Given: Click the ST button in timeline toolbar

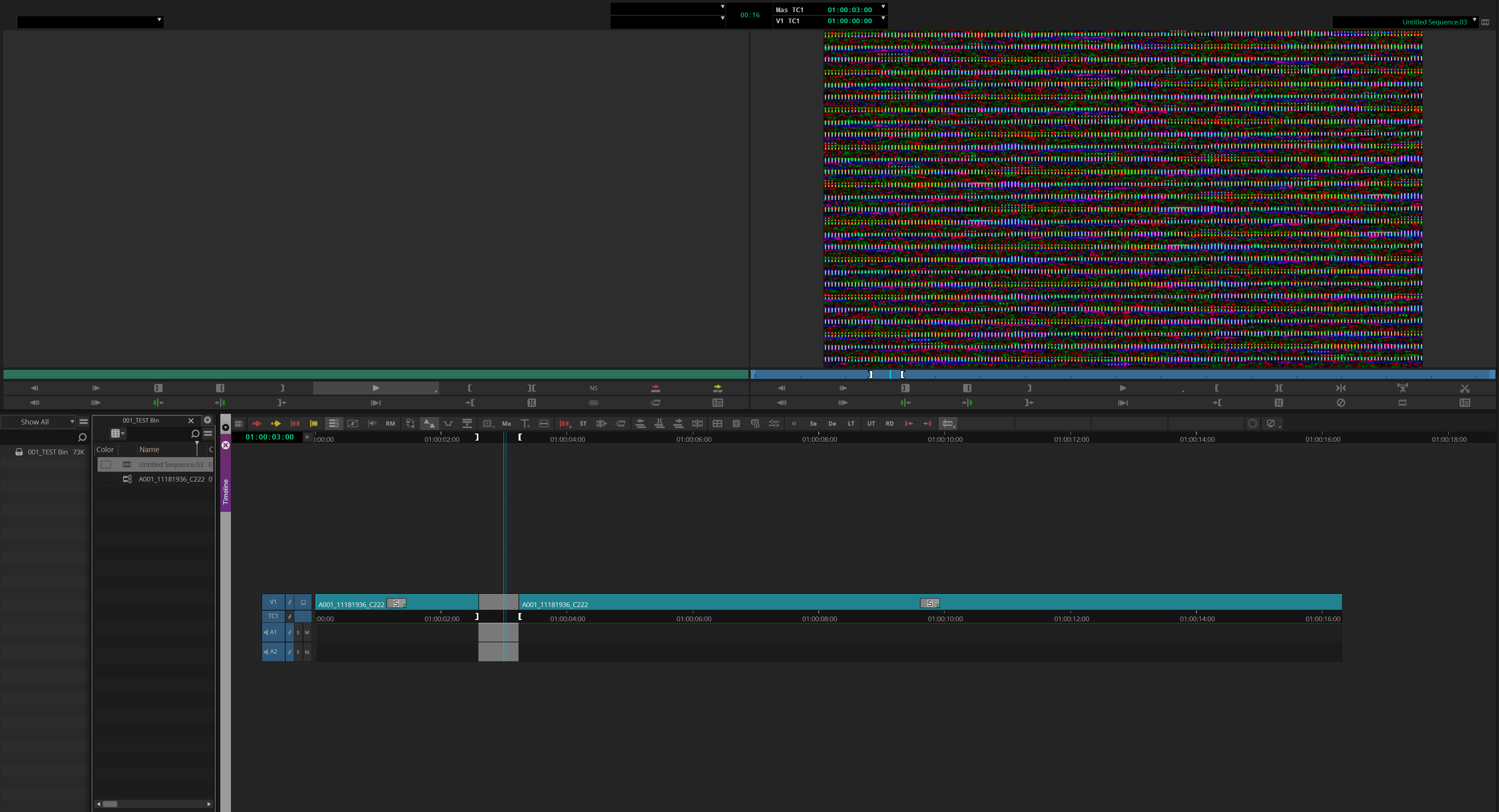Looking at the screenshot, I should (583, 423).
